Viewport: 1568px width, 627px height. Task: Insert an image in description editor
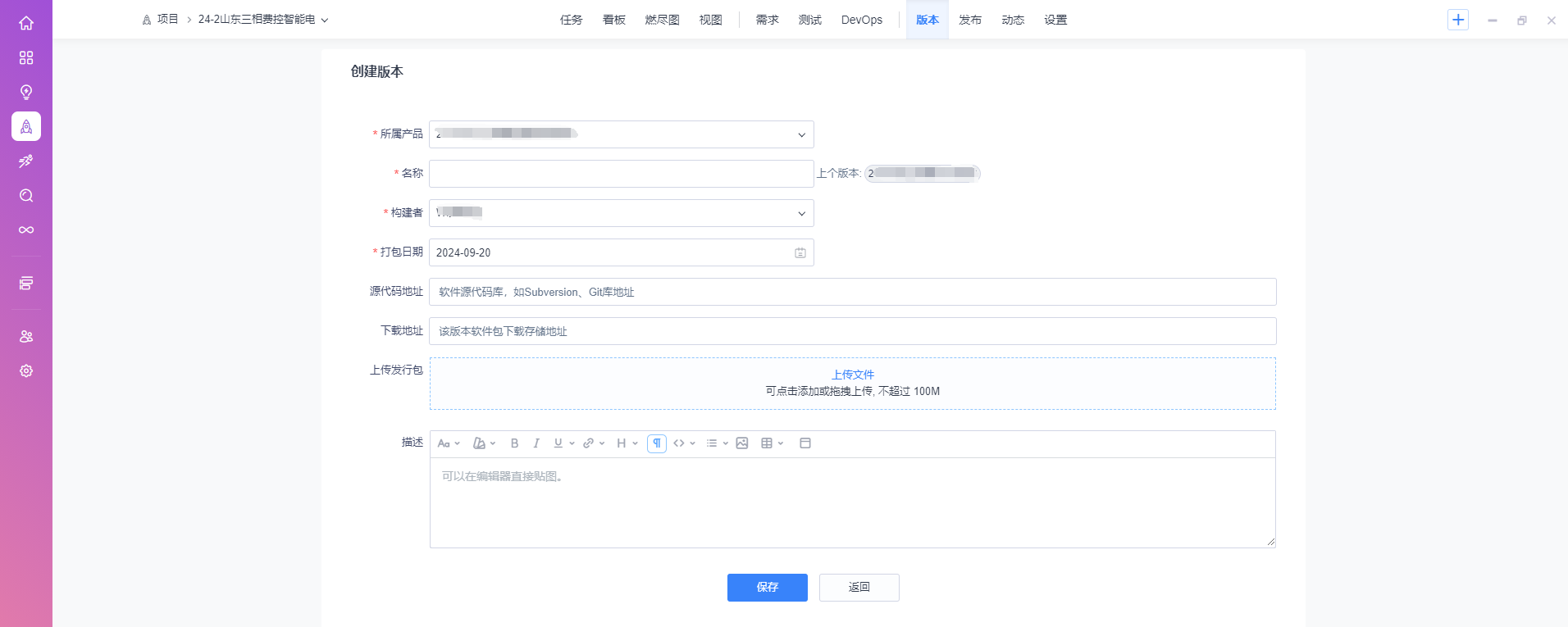click(742, 443)
